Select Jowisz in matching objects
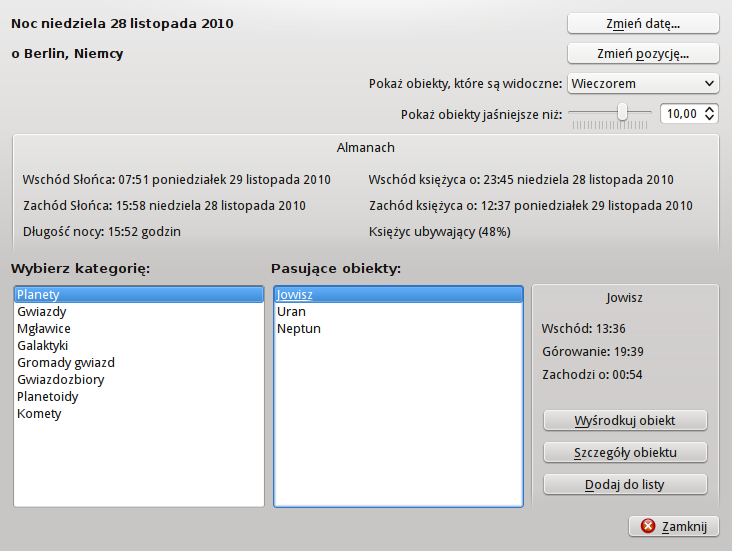The image size is (732, 551). click(x=295, y=295)
